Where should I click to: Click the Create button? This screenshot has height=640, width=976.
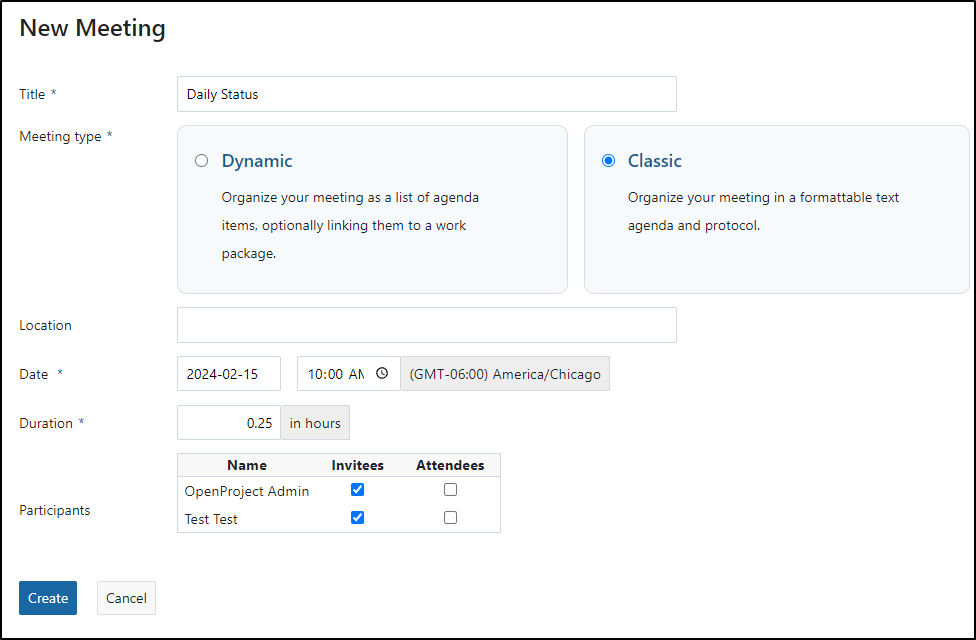coord(48,598)
